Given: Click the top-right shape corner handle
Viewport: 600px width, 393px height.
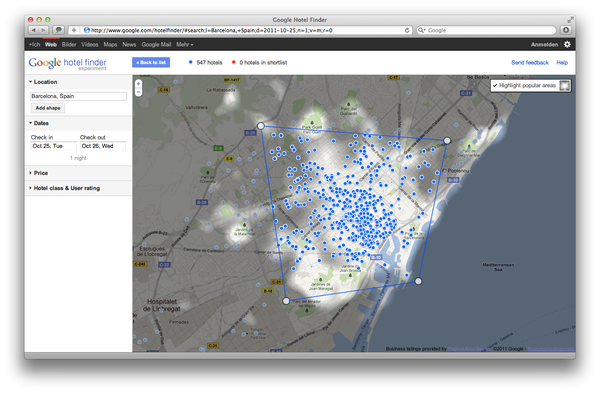Looking at the screenshot, I should point(447,141).
